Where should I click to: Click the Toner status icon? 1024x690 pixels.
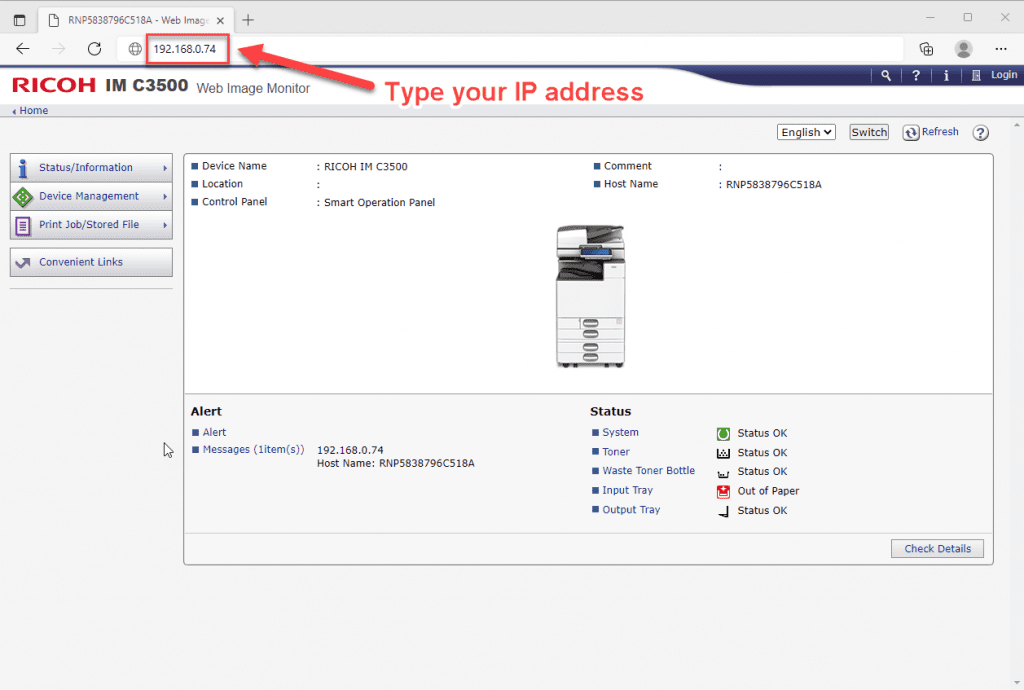pos(723,453)
